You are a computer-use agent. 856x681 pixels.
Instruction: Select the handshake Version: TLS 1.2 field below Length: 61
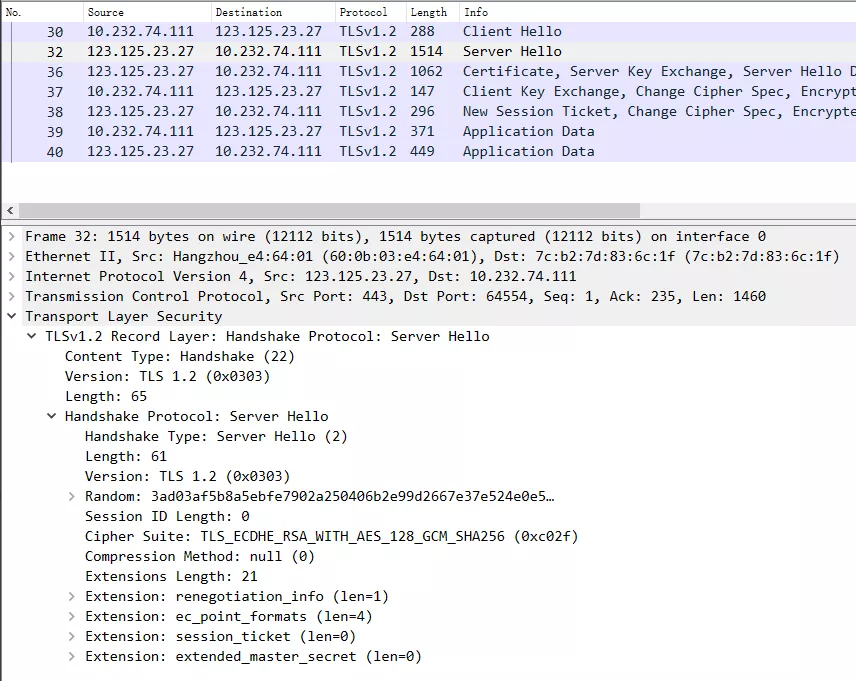click(x=187, y=476)
